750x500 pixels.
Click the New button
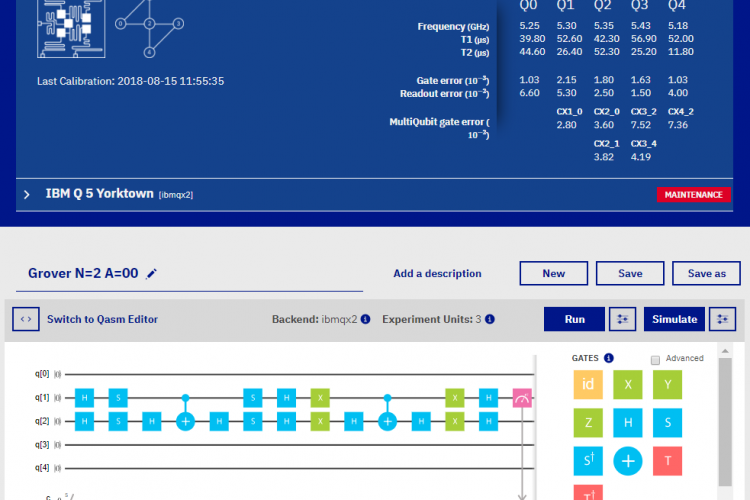pos(553,273)
